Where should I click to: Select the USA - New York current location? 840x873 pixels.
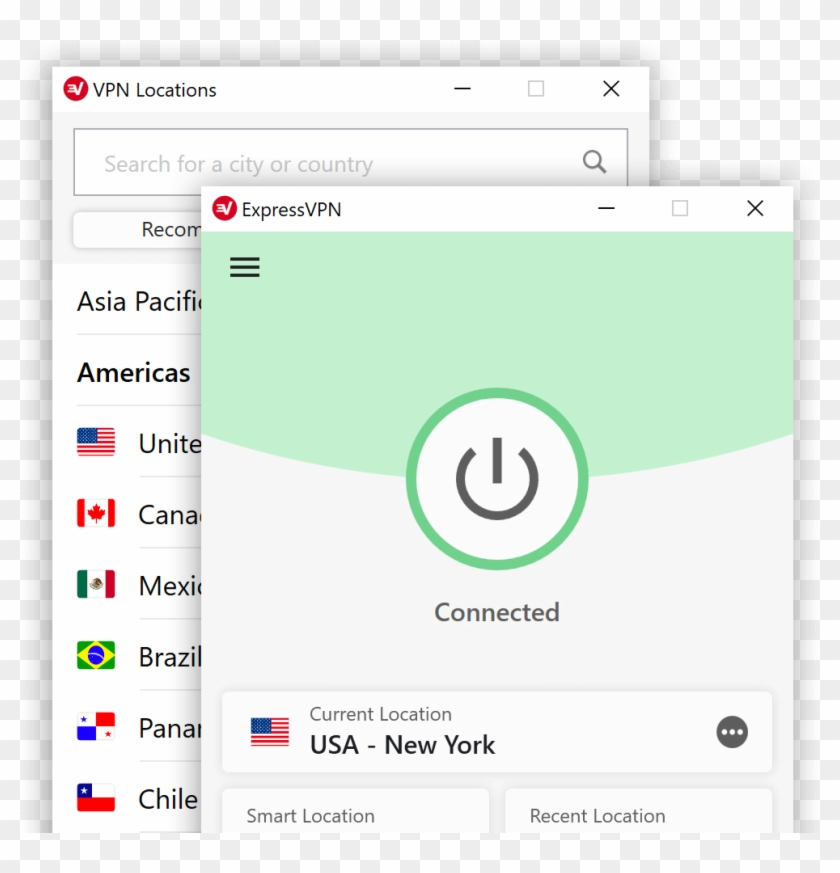497,732
